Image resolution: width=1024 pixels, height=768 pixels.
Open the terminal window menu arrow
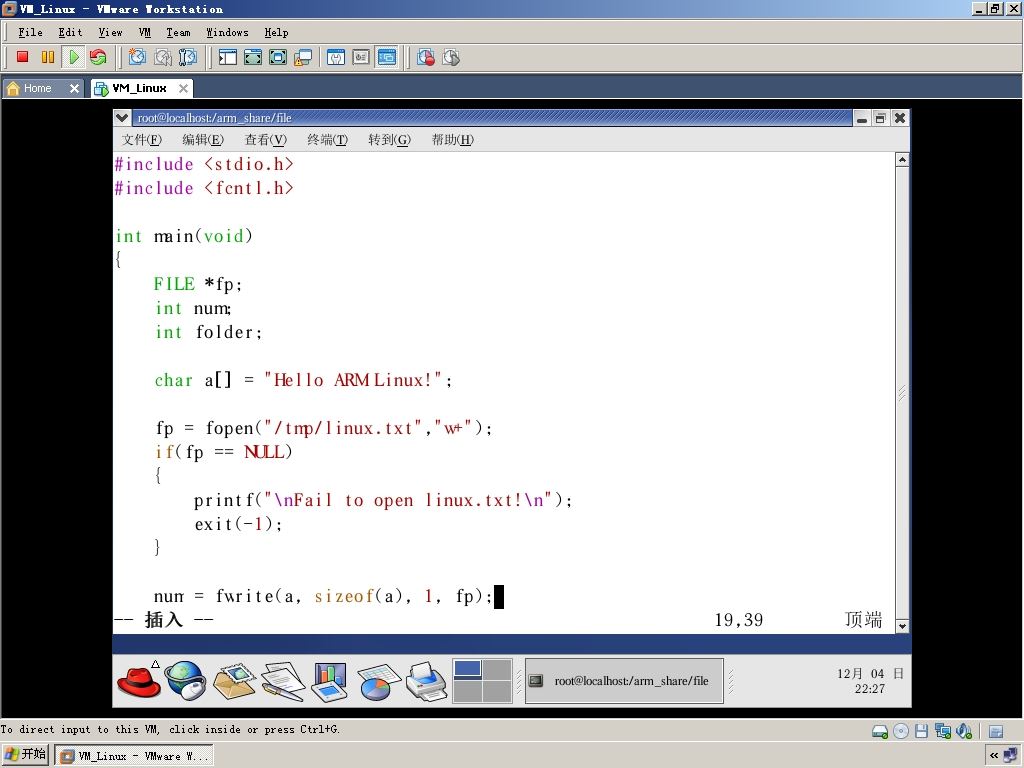(x=122, y=118)
